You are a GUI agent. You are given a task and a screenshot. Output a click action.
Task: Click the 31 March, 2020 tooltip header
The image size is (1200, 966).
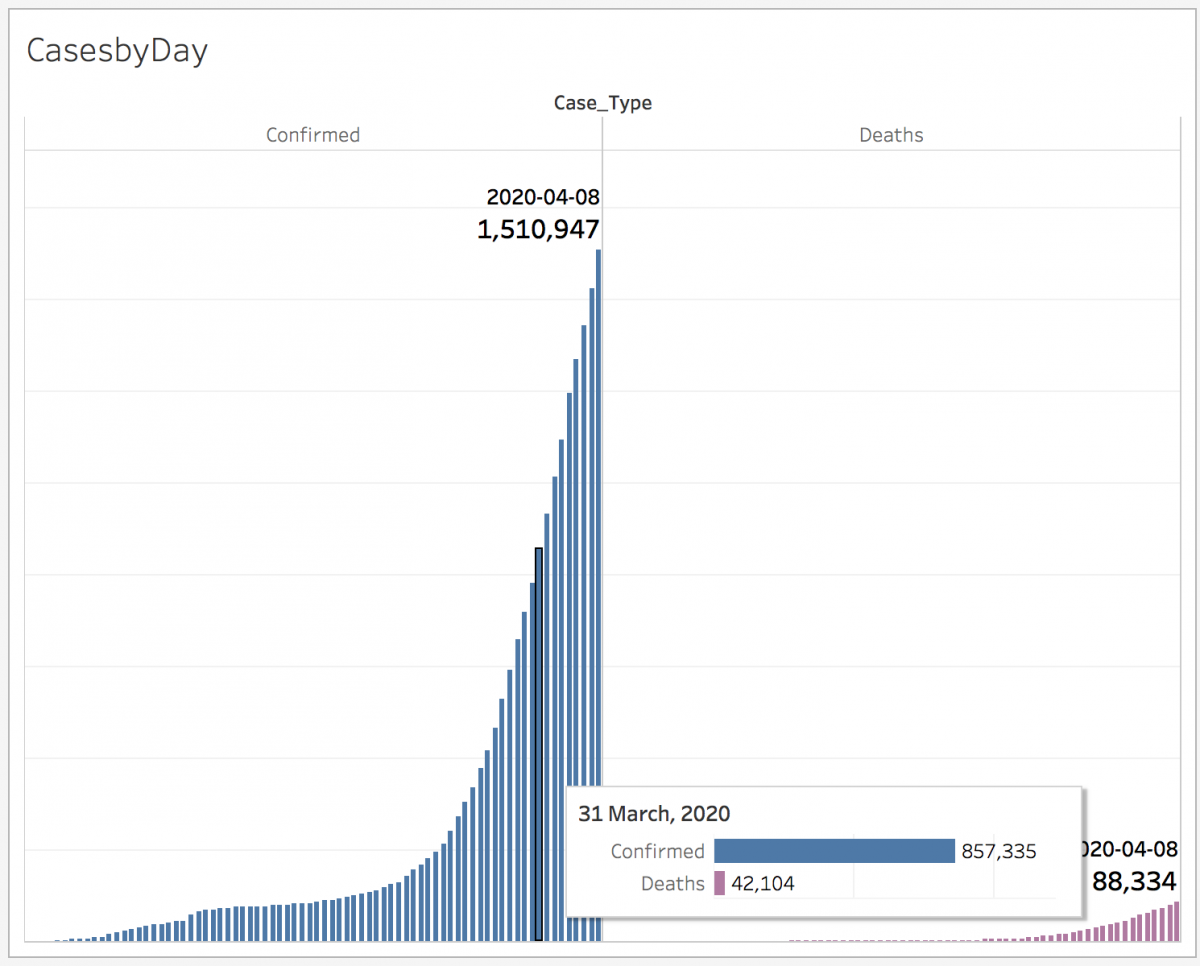point(655,814)
